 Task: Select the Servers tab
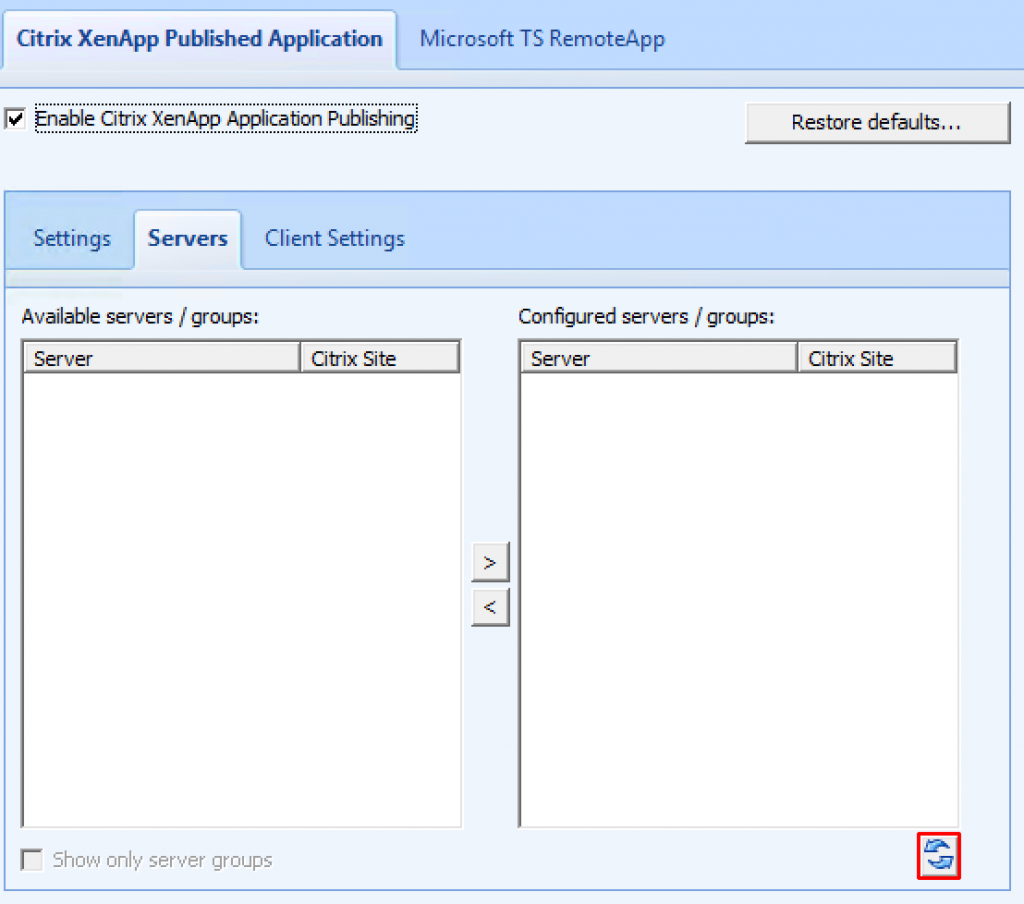click(x=187, y=238)
